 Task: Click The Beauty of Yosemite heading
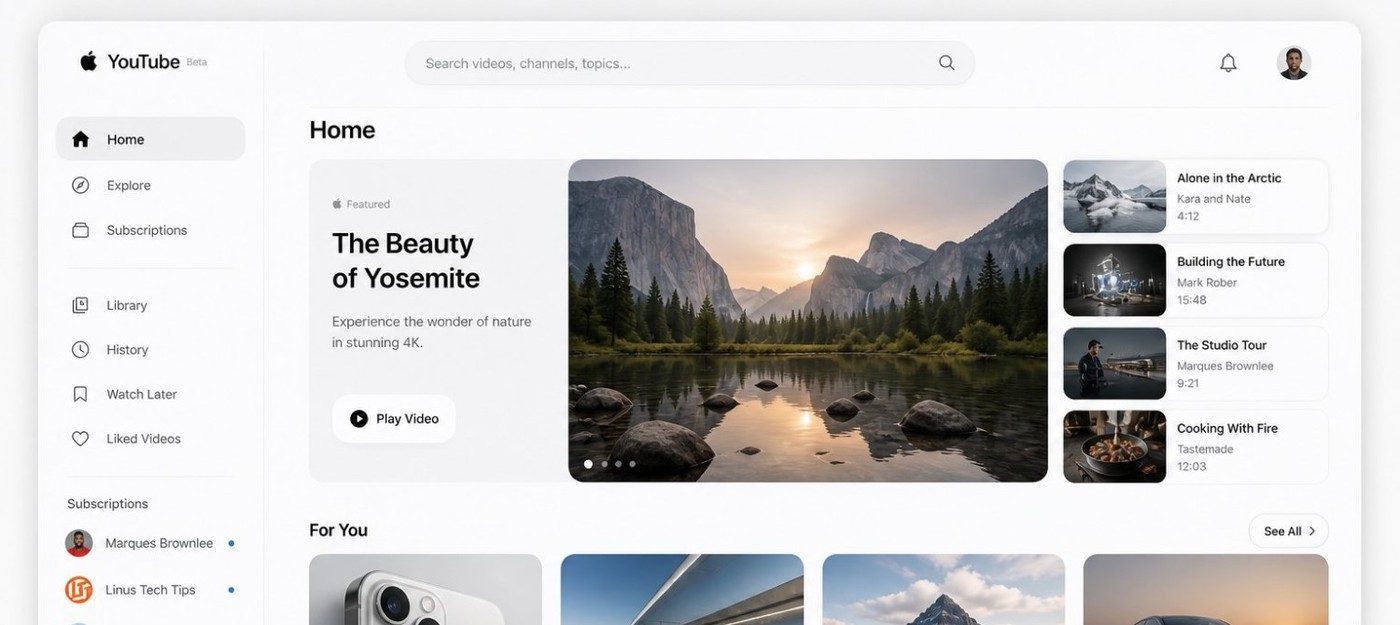coord(406,261)
